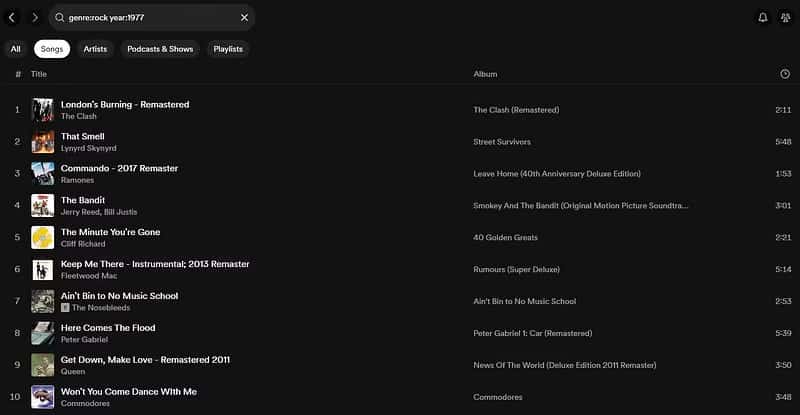Viewport: 800px width, 415px height.
Task: Click Get Down, Make Love cover
Action: click(x=42, y=365)
